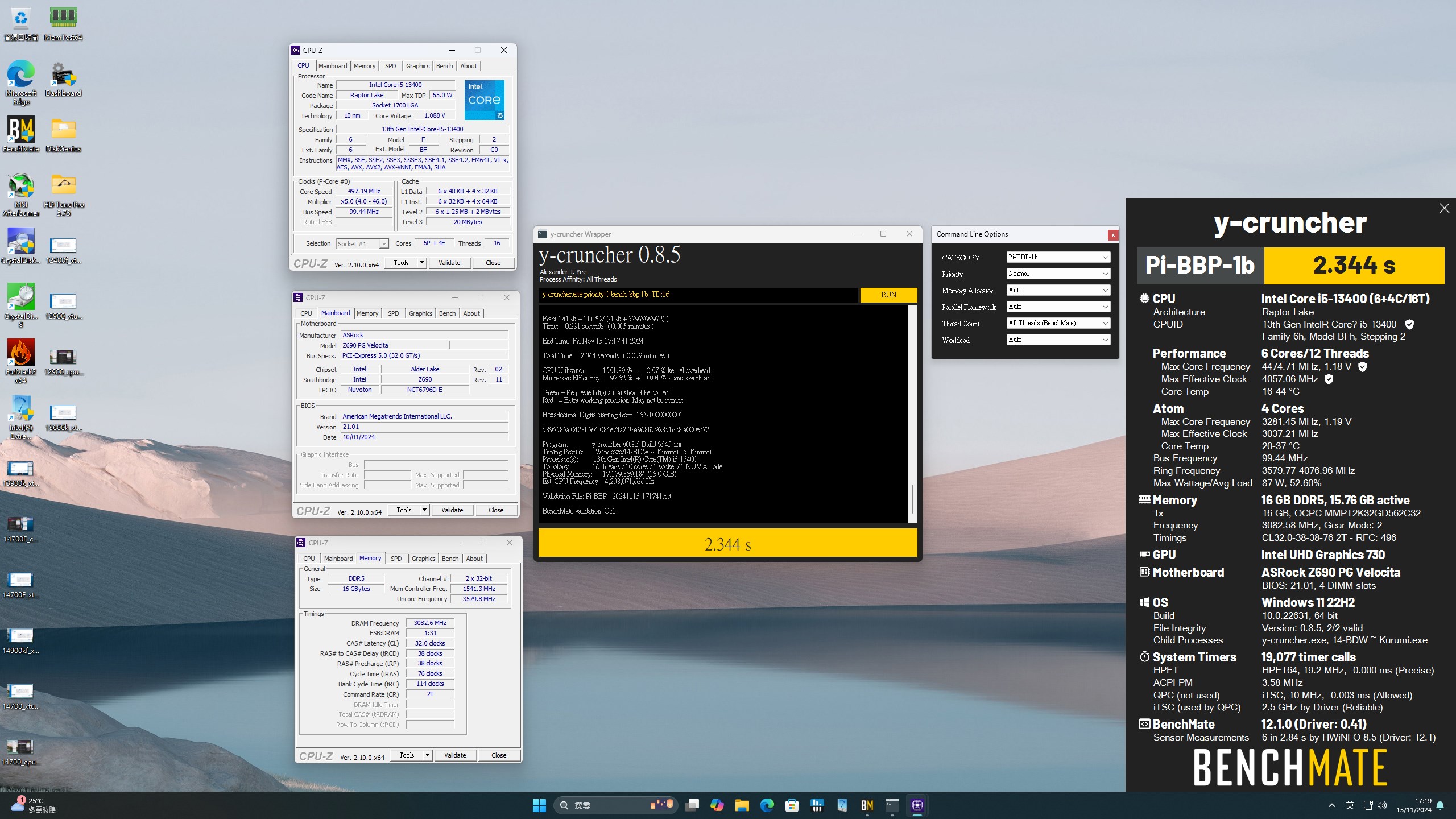Launch the BenchMate desktop shortcut

[21, 135]
